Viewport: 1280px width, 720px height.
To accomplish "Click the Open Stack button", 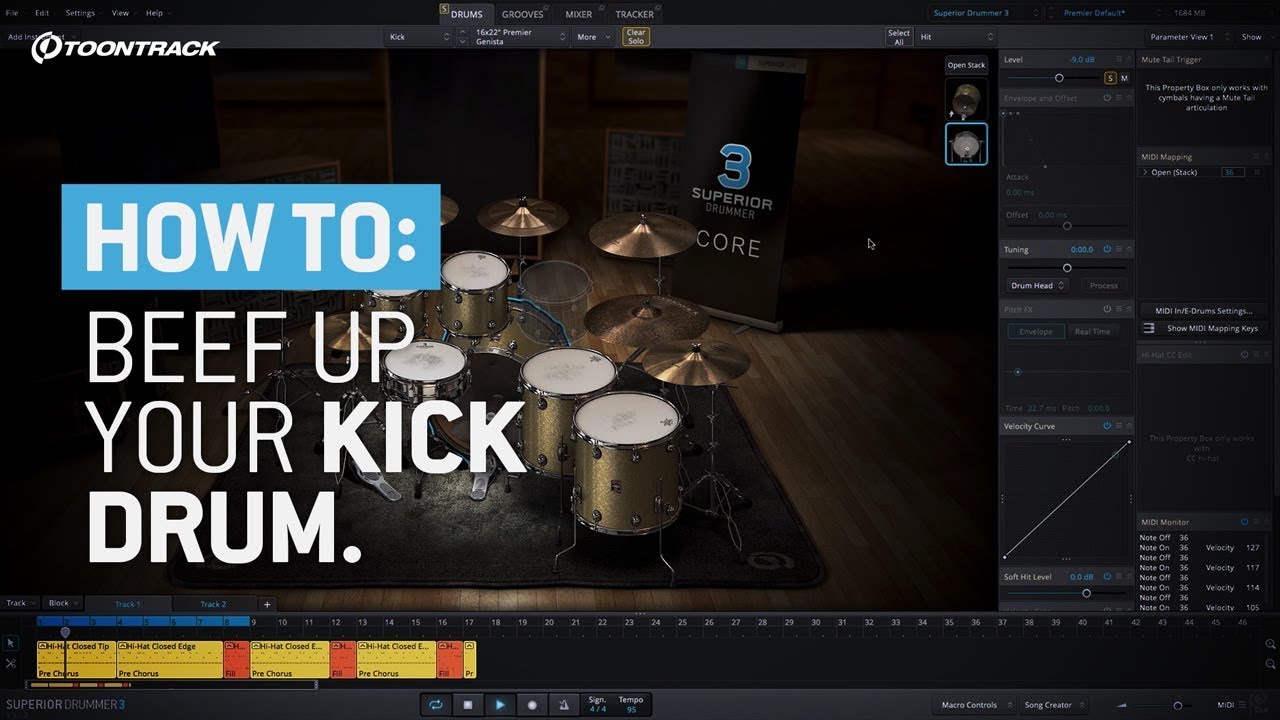I will click(x=966, y=65).
